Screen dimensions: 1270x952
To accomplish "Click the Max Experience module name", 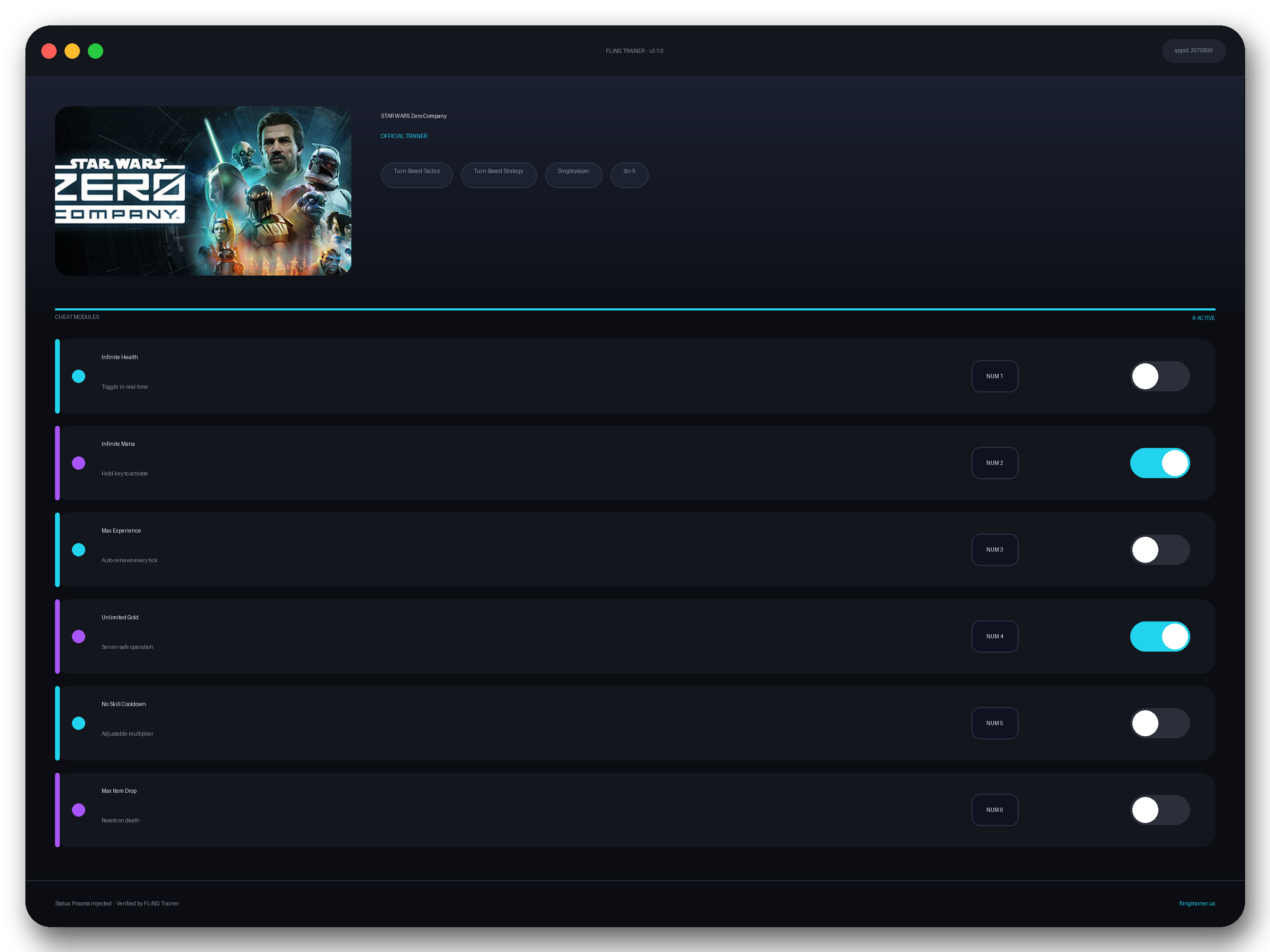I will 121,530.
